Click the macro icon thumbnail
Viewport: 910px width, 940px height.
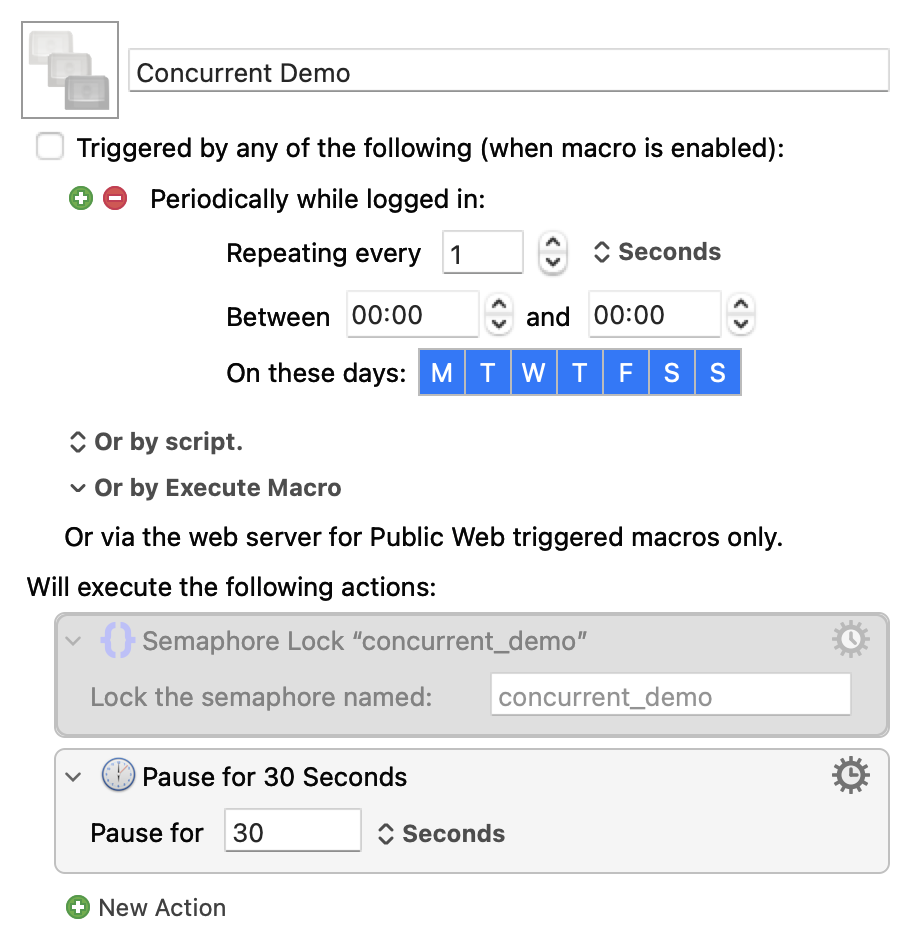[70, 70]
